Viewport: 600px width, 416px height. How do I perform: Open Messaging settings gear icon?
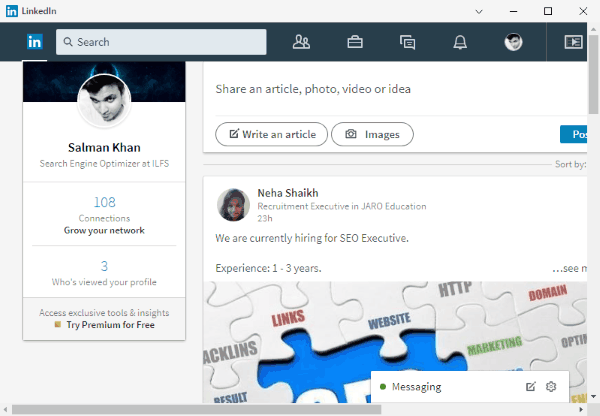551,387
